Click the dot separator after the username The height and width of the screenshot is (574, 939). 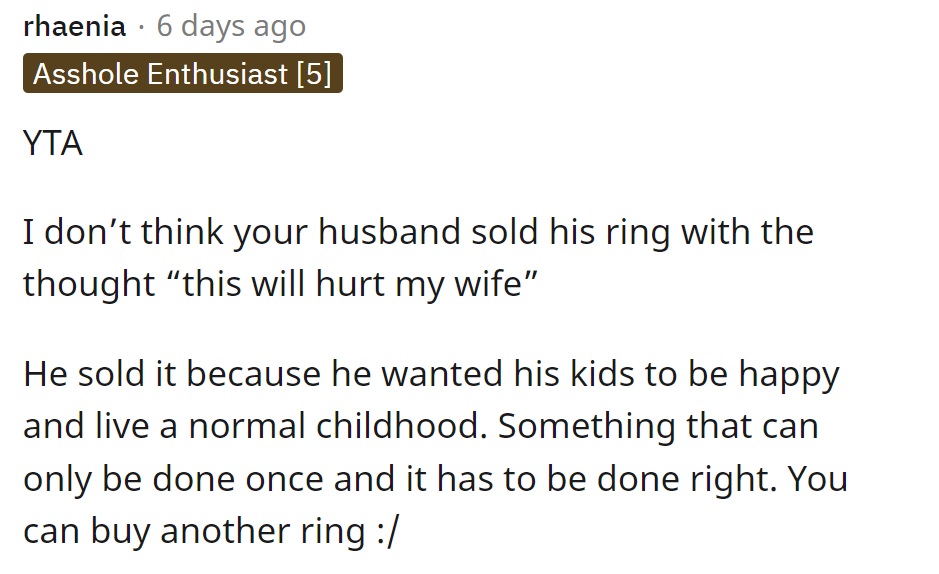(x=141, y=28)
